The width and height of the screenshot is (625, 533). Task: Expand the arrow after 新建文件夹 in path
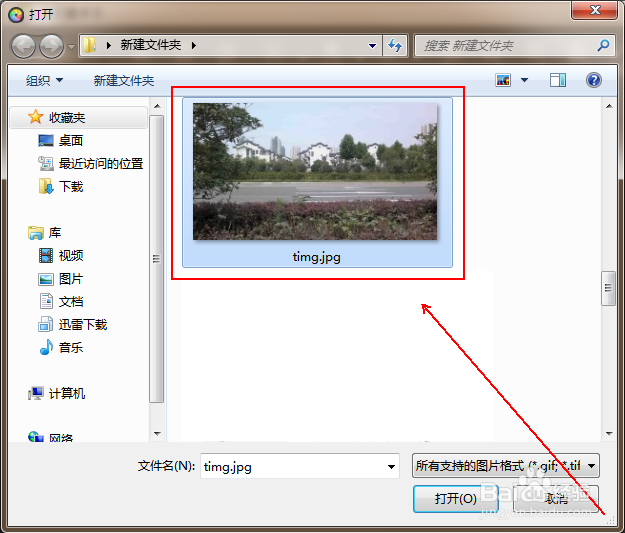pyautogui.click(x=194, y=45)
